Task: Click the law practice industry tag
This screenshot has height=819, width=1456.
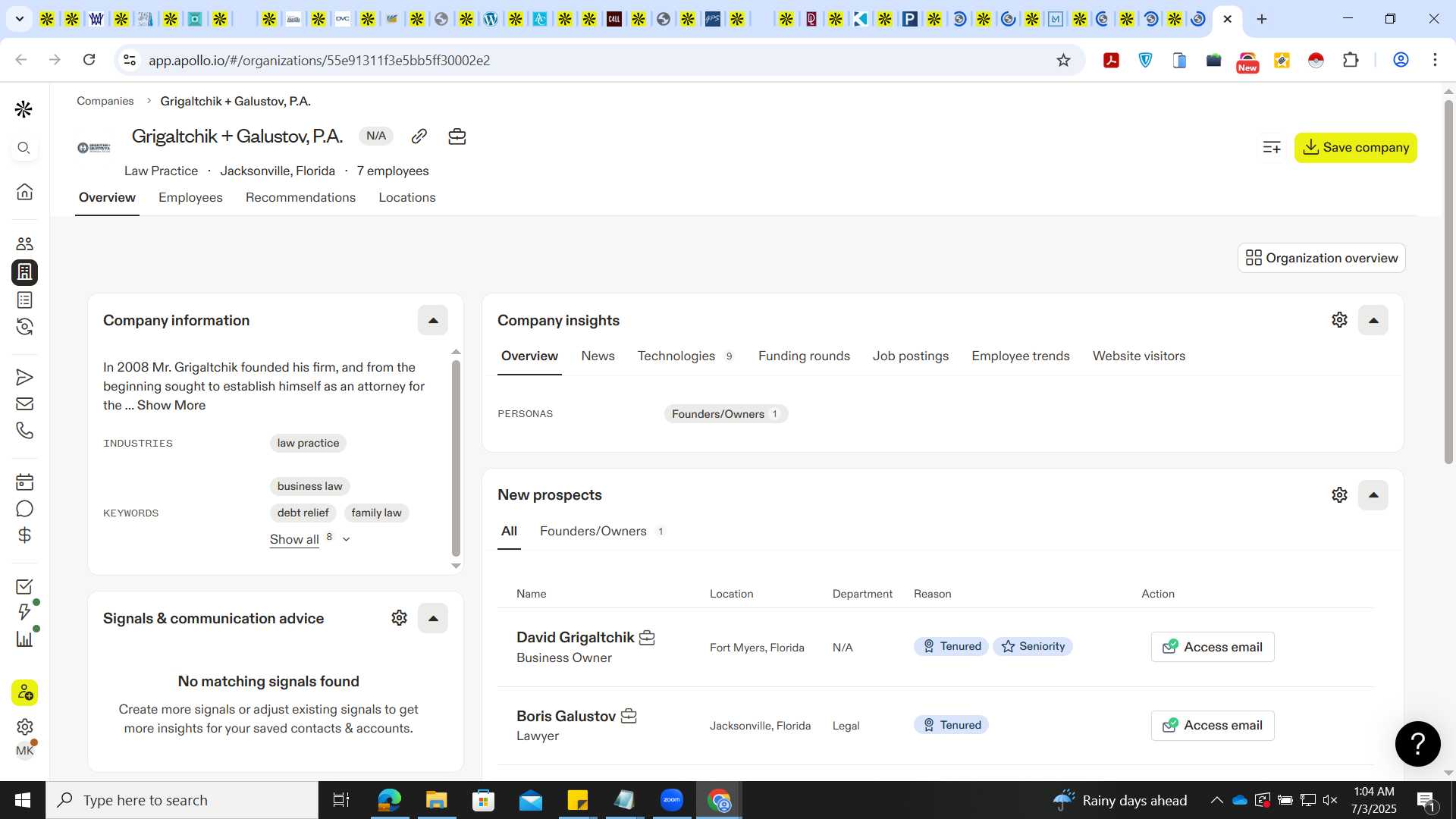Action: (x=308, y=443)
